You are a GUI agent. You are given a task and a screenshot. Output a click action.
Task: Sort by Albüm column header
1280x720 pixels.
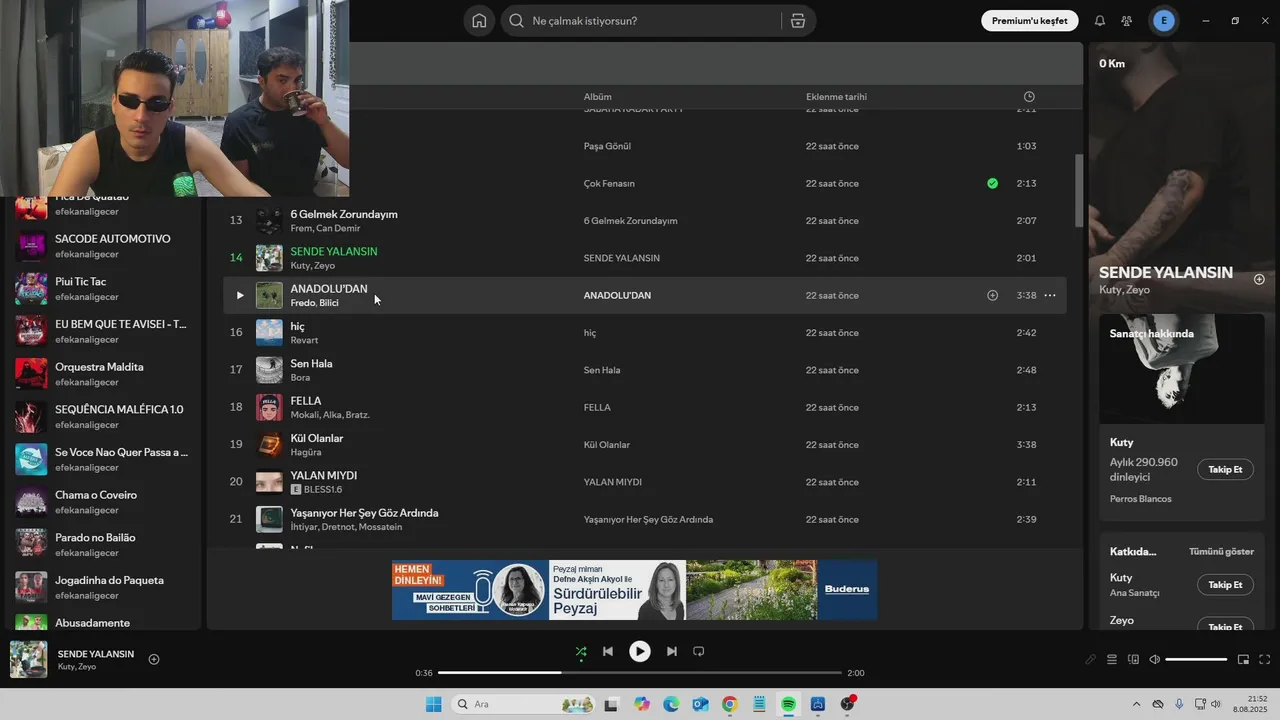598,97
